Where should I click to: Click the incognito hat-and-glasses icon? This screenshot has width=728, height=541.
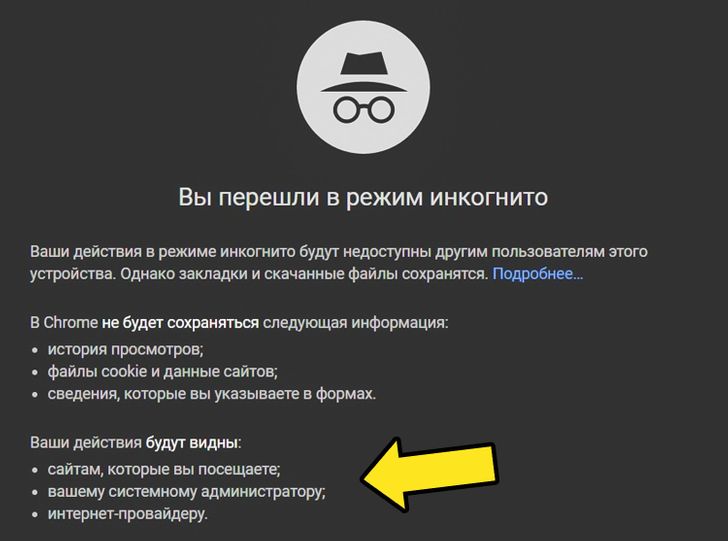tap(364, 87)
